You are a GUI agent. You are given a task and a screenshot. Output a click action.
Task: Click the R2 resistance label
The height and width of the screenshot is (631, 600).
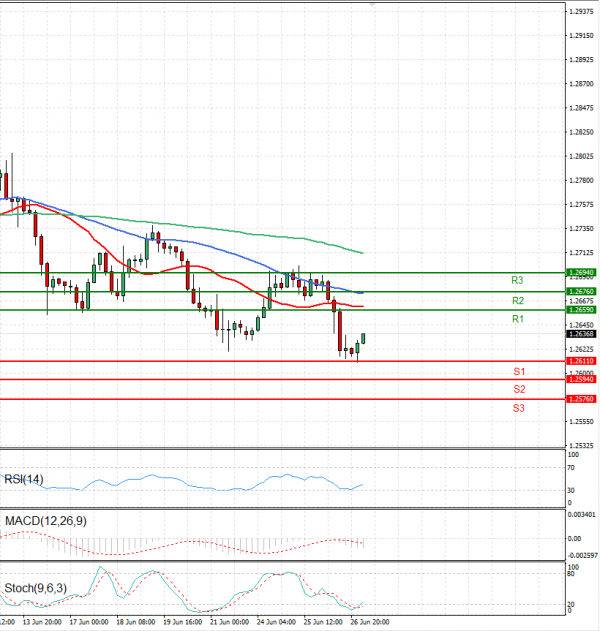tap(518, 301)
